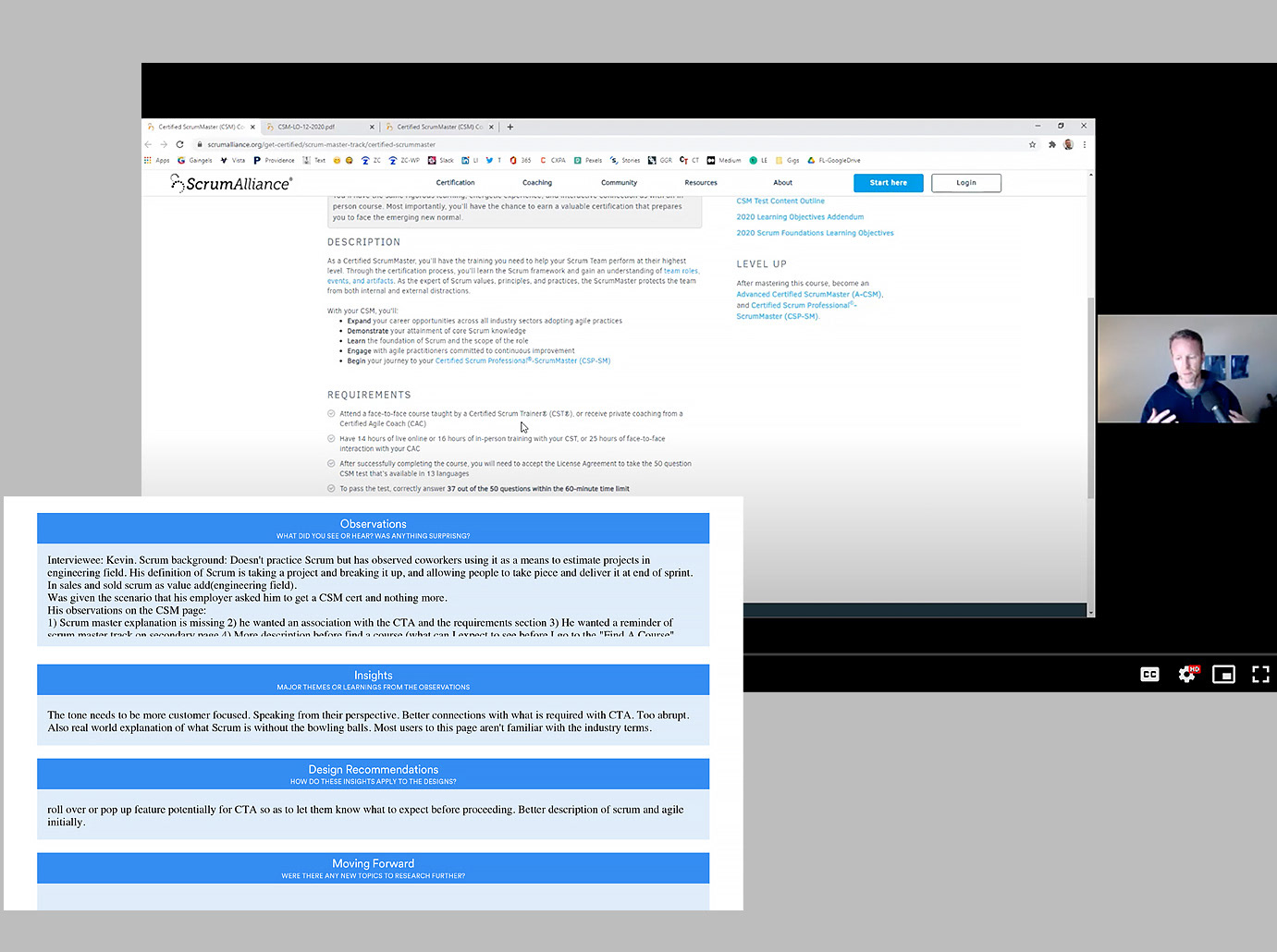Open the 365 Office bookmark
The height and width of the screenshot is (952, 1277).
coord(521,160)
